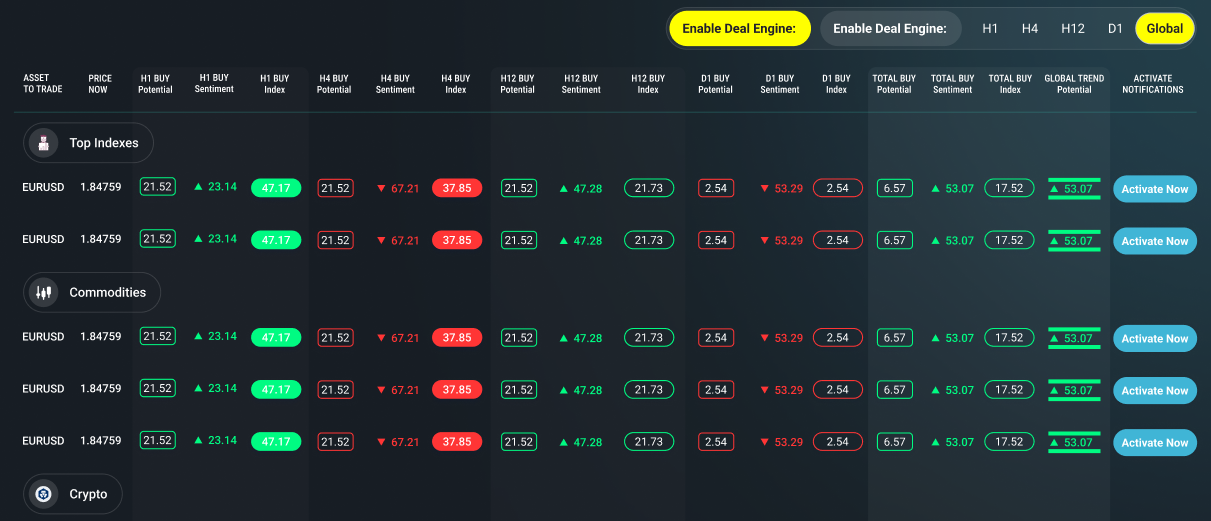Click the Crypto coin icon

point(43,494)
